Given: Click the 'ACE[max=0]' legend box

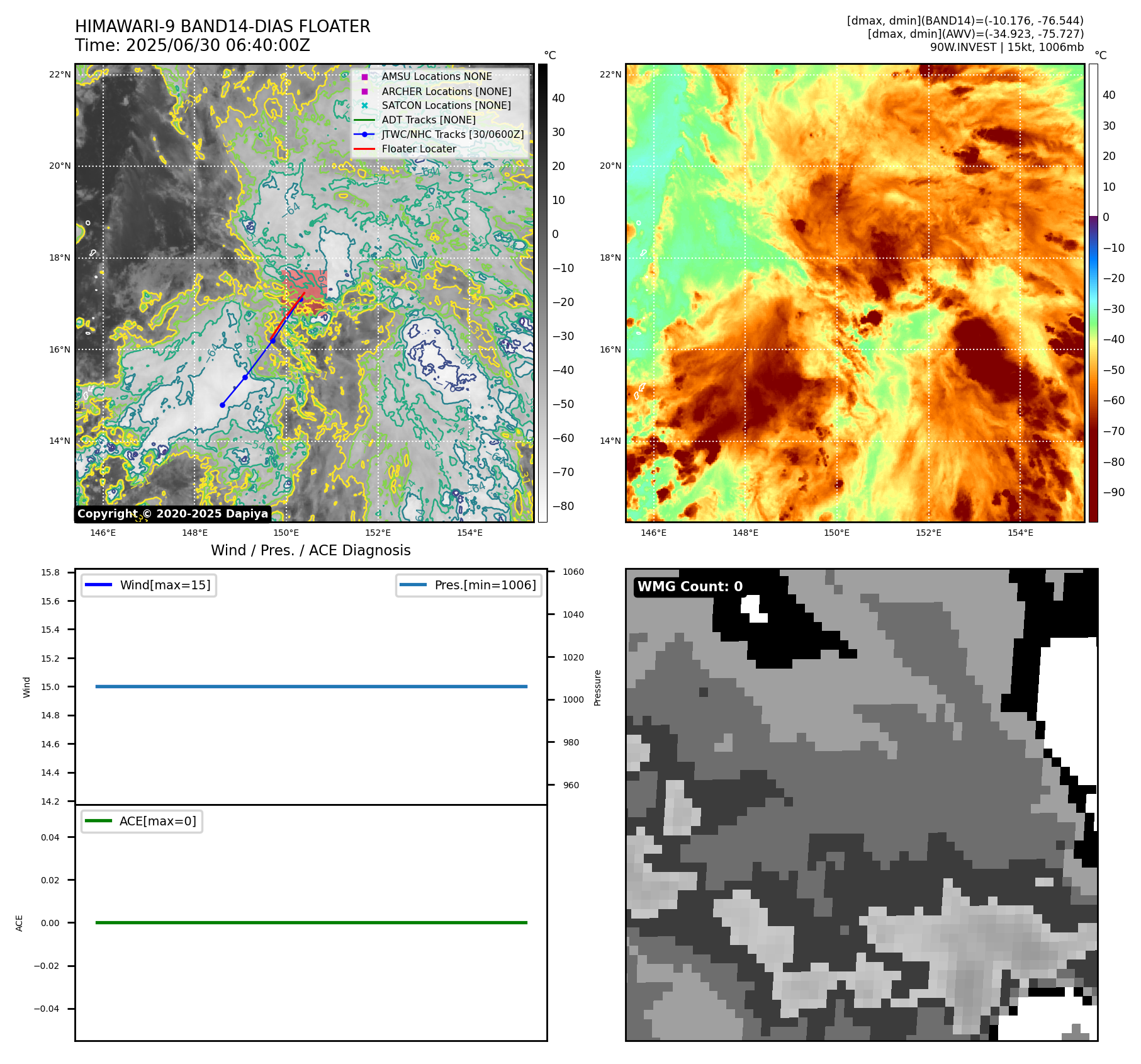Looking at the screenshot, I should [x=142, y=822].
